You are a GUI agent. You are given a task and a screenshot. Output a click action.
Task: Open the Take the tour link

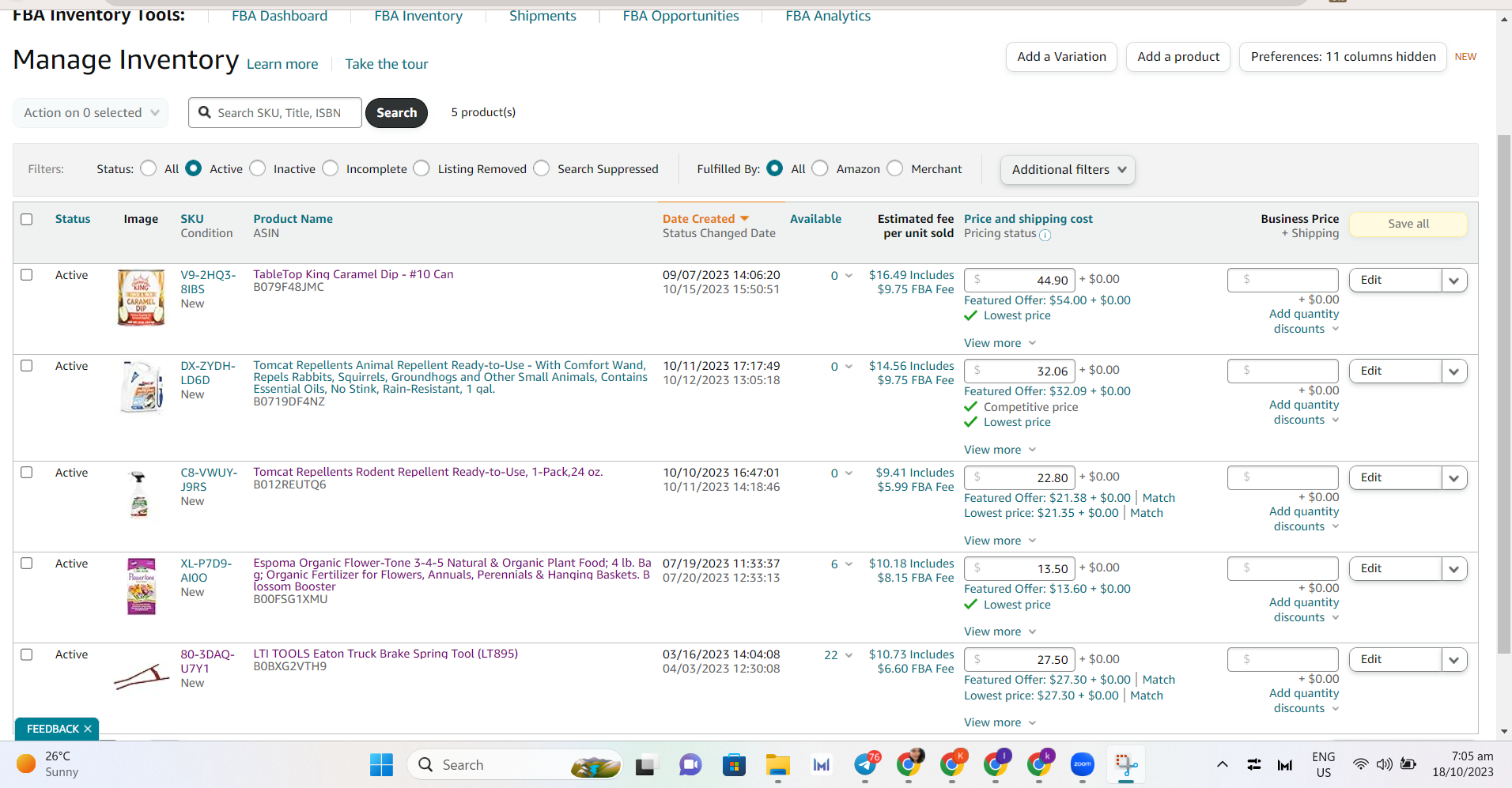tap(387, 64)
